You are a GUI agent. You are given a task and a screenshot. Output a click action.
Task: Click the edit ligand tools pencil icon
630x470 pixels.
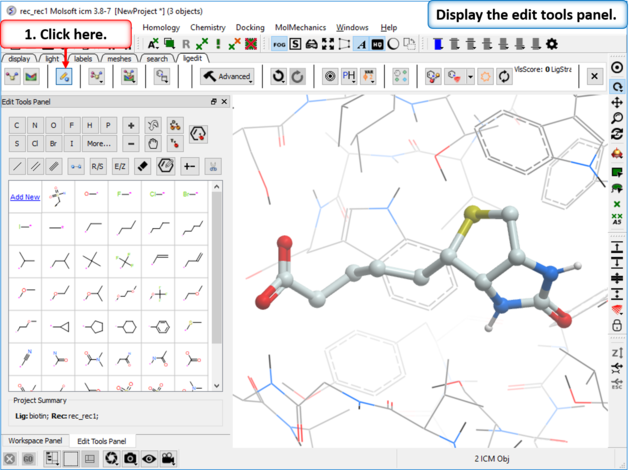click(x=64, y=76)
